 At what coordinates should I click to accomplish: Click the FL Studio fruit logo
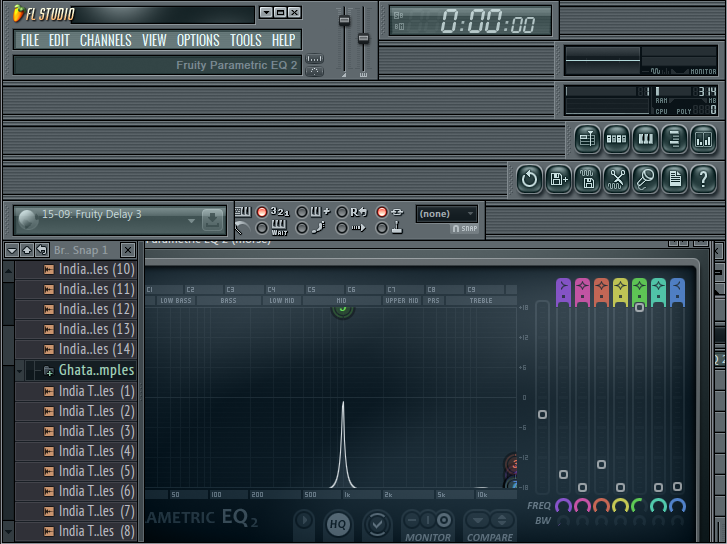18,13
